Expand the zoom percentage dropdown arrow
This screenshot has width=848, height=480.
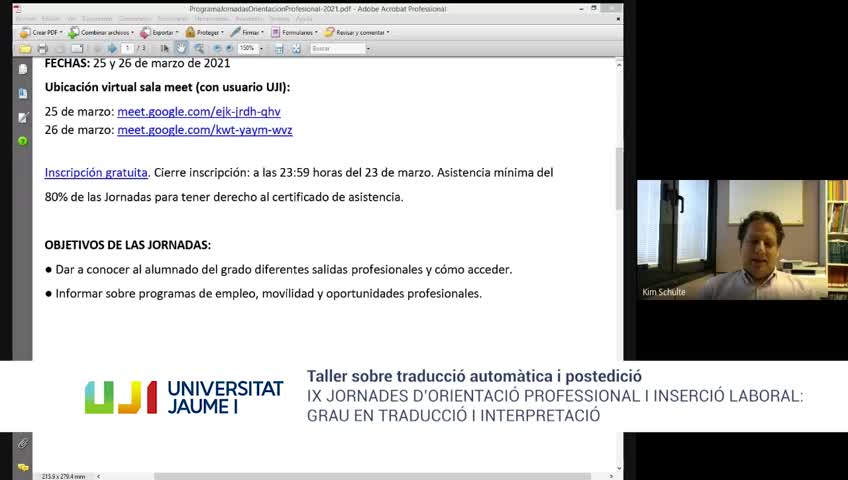click(x=261, y=49)
